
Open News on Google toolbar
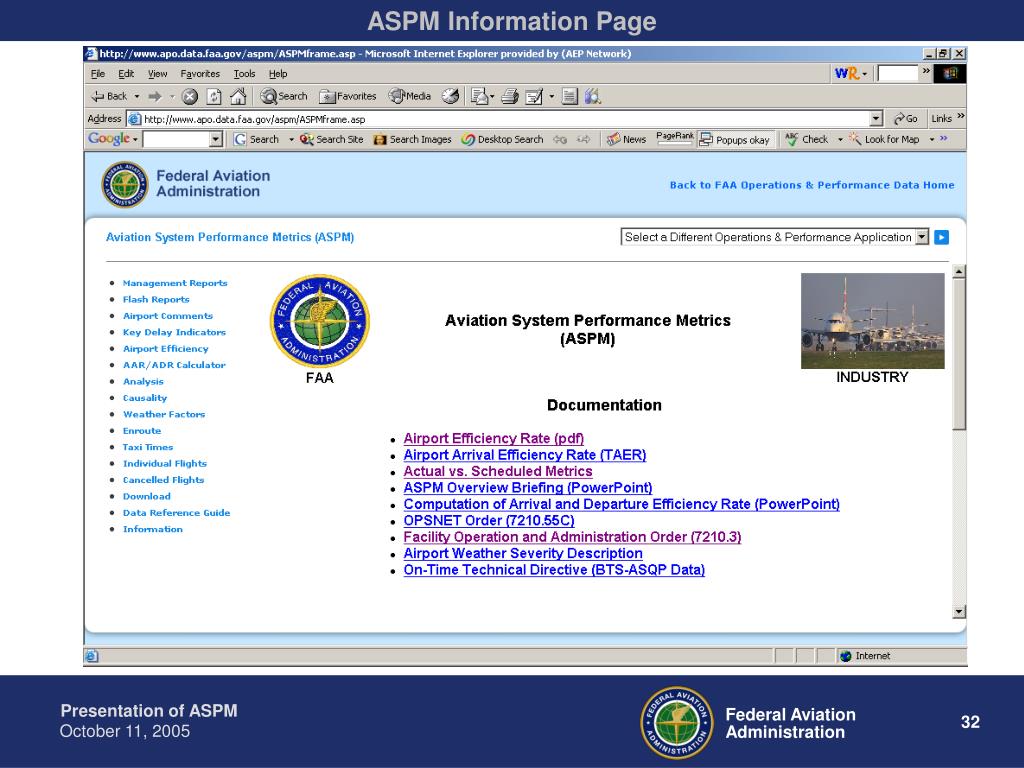coord(626,139)
